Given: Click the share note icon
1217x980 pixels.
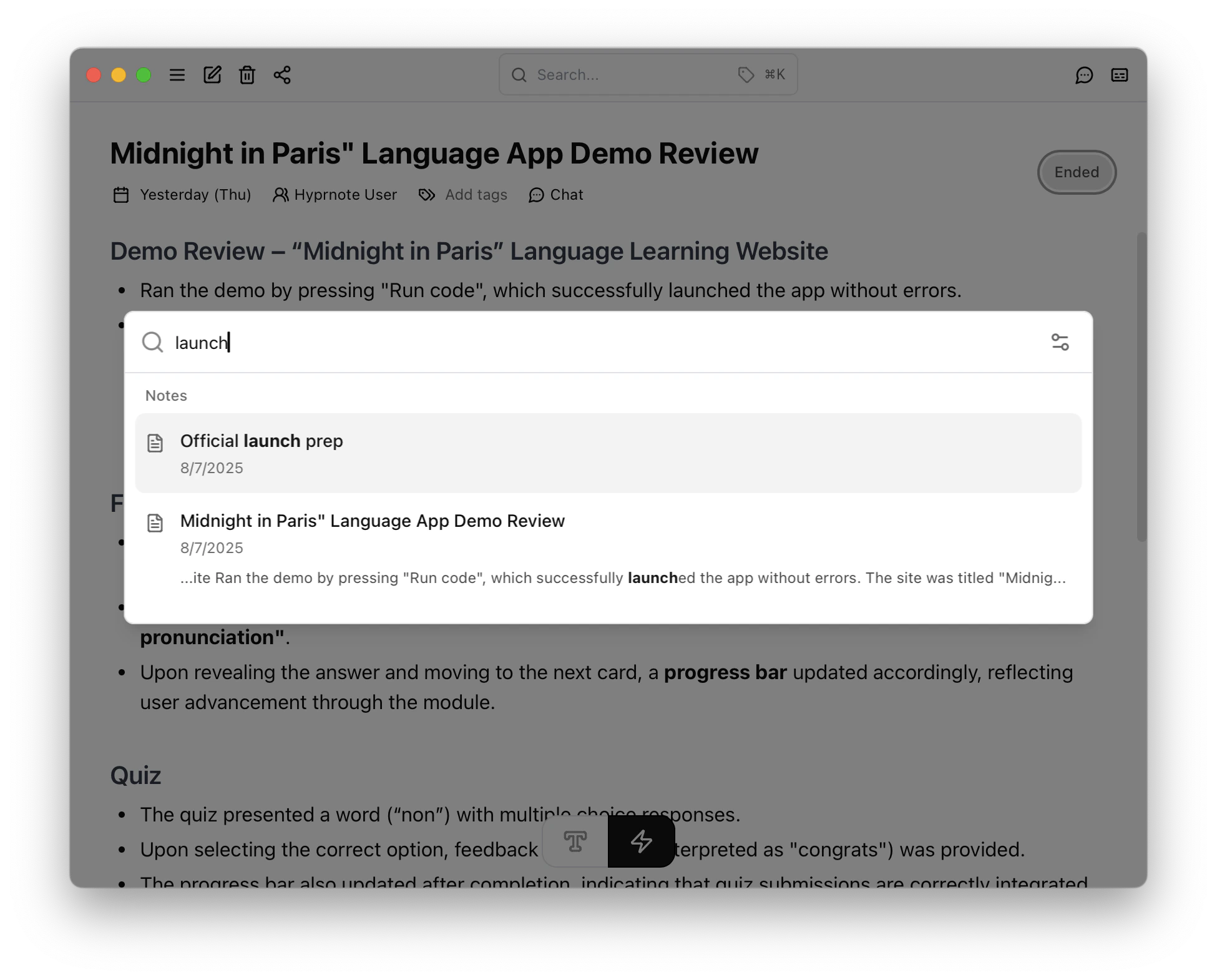Looking at the screenshot, I should coord(282,75).
